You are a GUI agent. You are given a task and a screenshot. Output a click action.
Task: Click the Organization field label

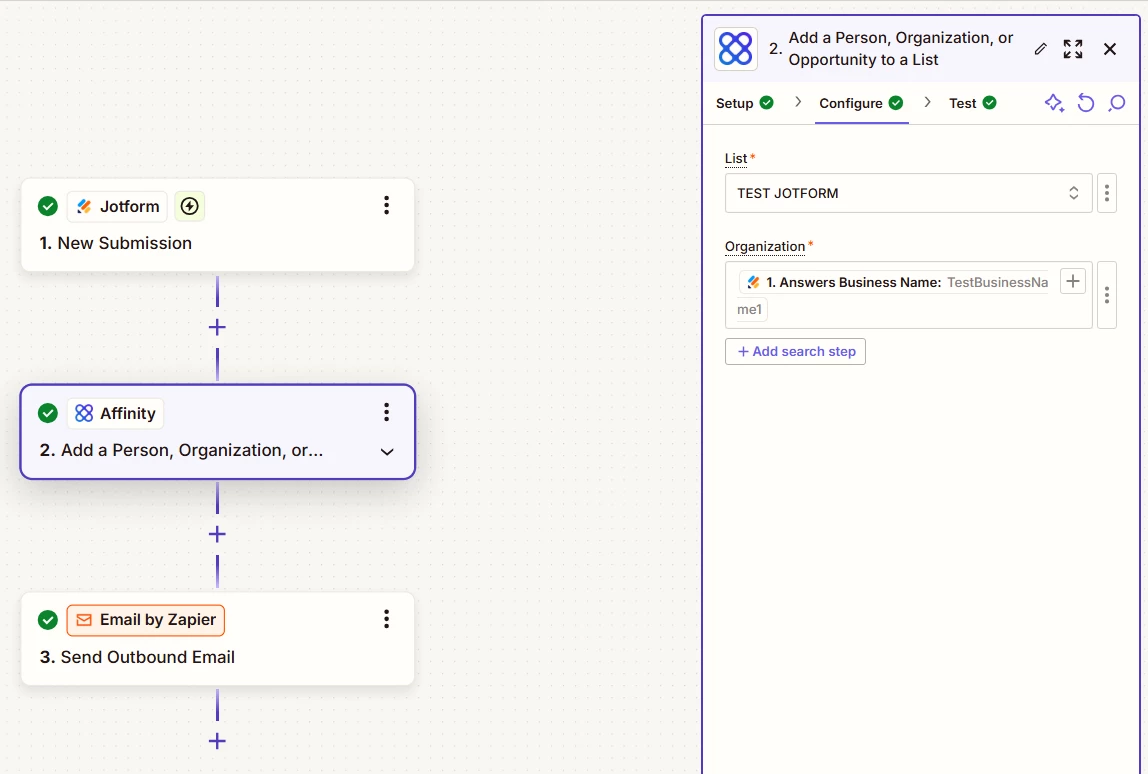coord(764,247)
